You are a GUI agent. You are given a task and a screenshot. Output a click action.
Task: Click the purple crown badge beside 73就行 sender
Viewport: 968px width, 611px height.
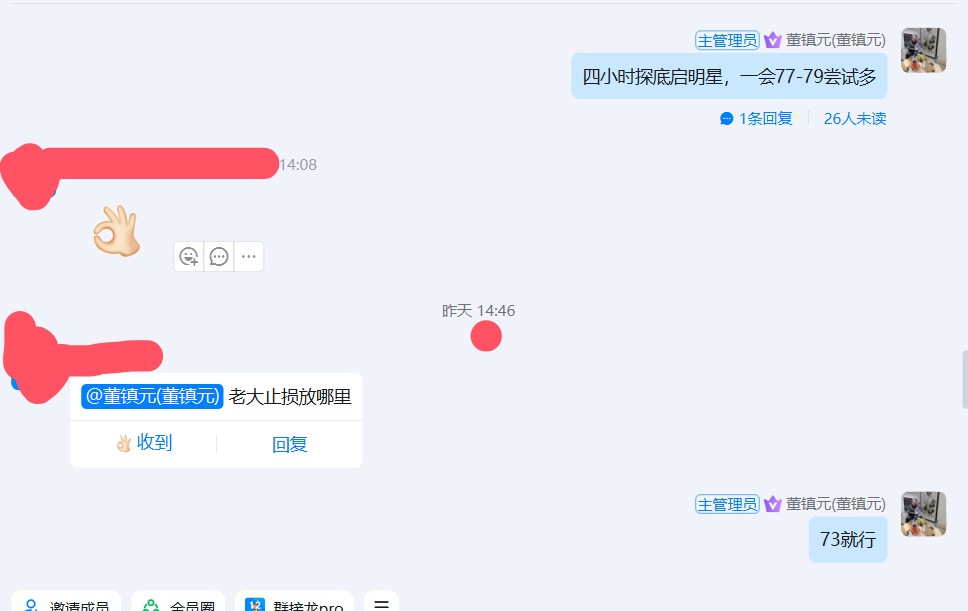[772, 504]
